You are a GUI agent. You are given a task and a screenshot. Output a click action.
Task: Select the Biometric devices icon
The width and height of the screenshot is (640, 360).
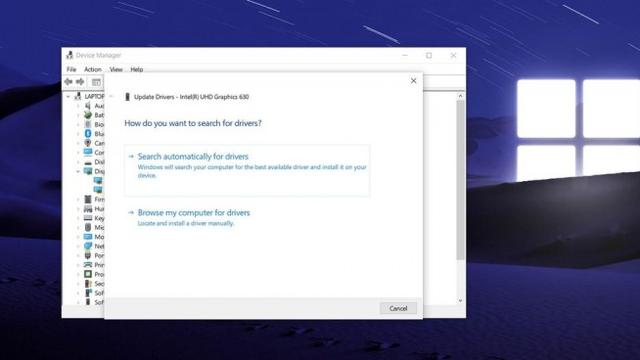88,124
